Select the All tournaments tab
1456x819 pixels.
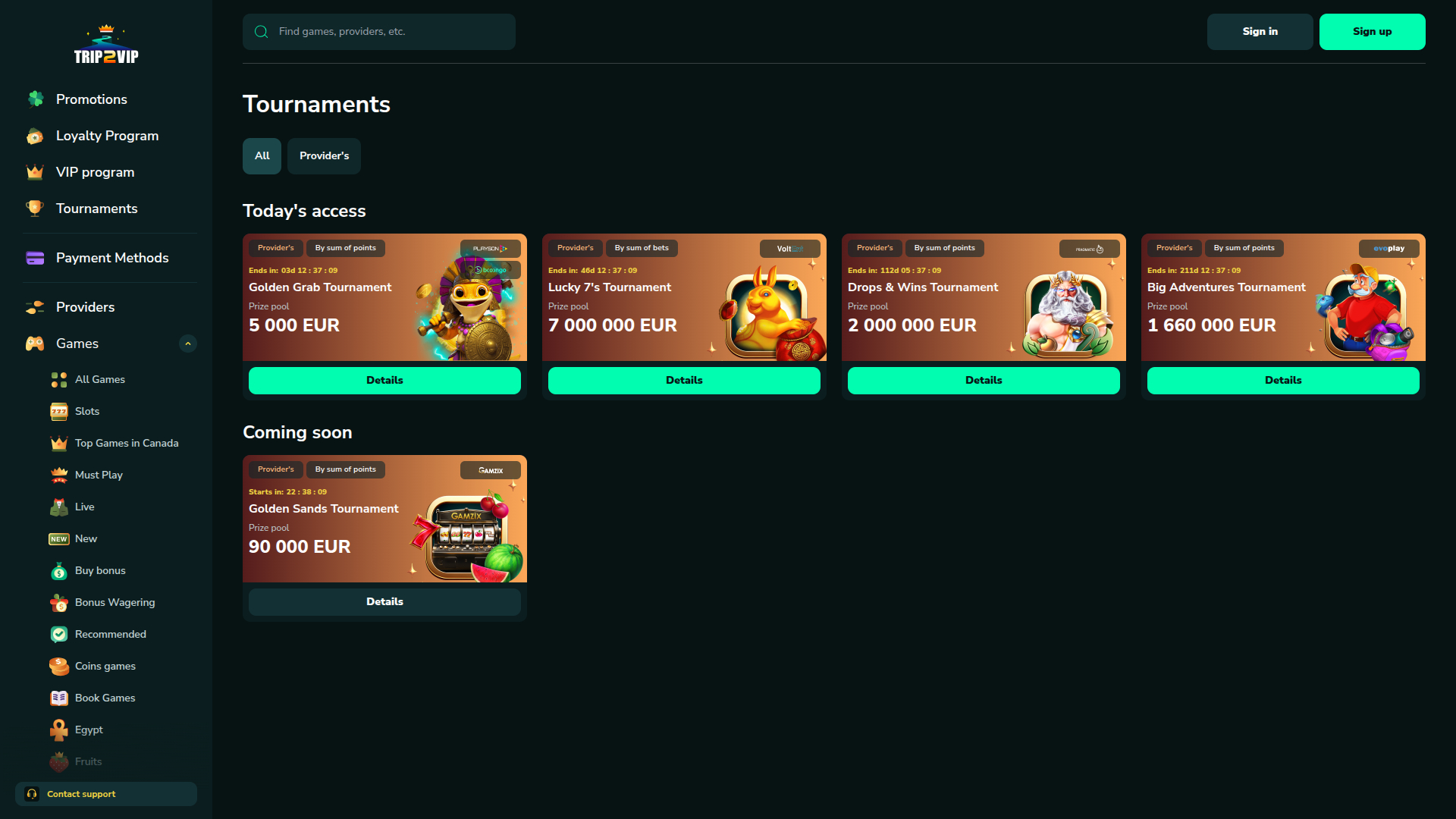coord(262,156)
